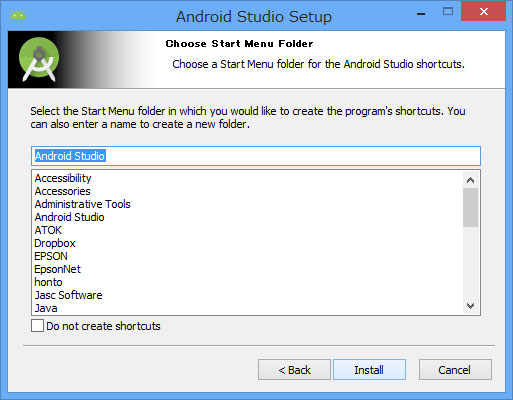
Task: Click the Start Menu folder name field
Action: pyautogui.click(x=256, y=156)
